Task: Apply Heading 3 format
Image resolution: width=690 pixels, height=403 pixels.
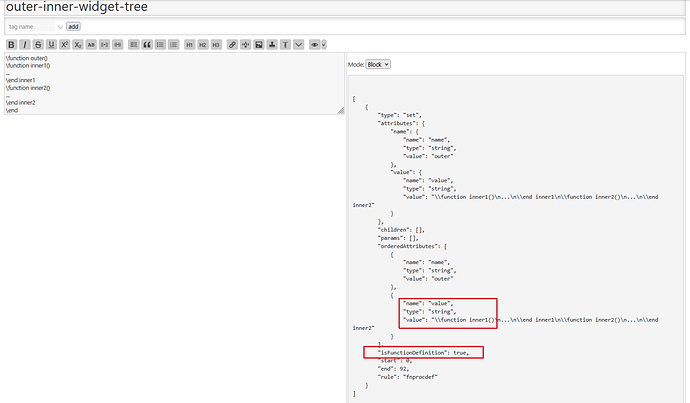Action: point(215,45)
